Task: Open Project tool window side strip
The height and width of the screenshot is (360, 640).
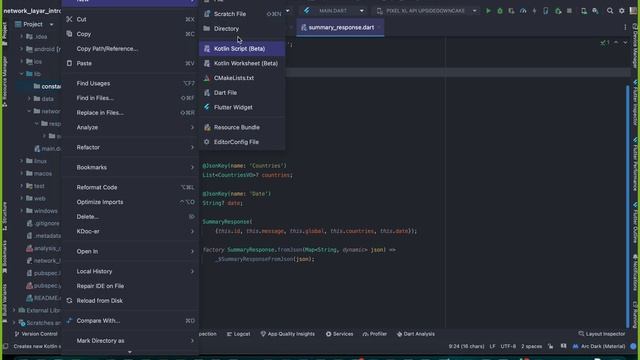Action: pyautogui.click(x=4, y=34)
